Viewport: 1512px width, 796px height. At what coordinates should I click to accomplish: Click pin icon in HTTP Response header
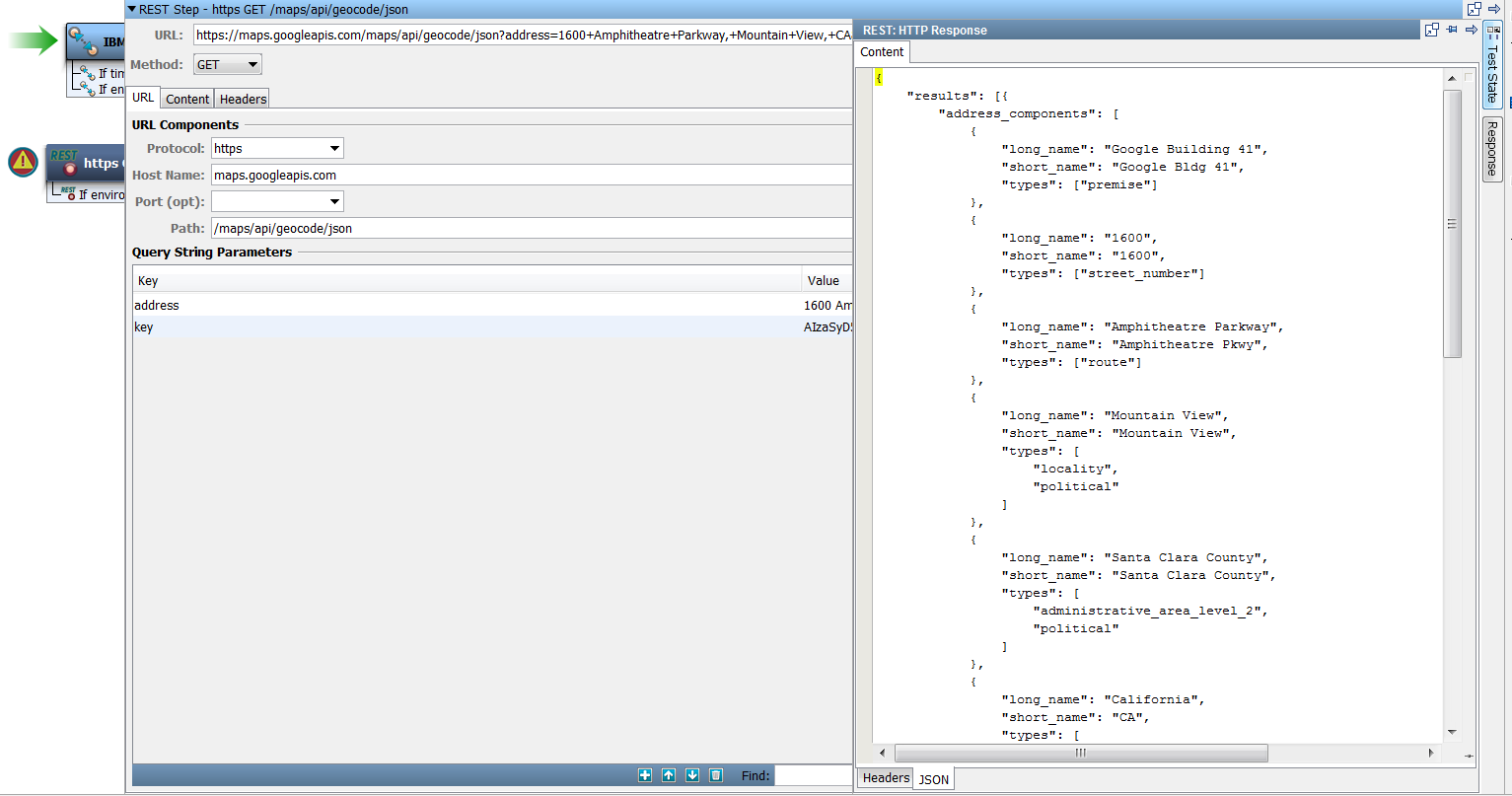(x=1452, y=30)
